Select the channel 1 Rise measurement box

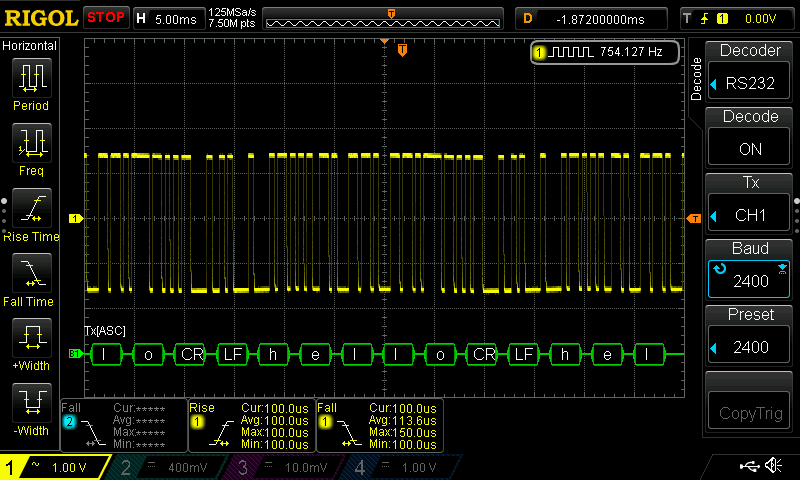tap(252, 425)
